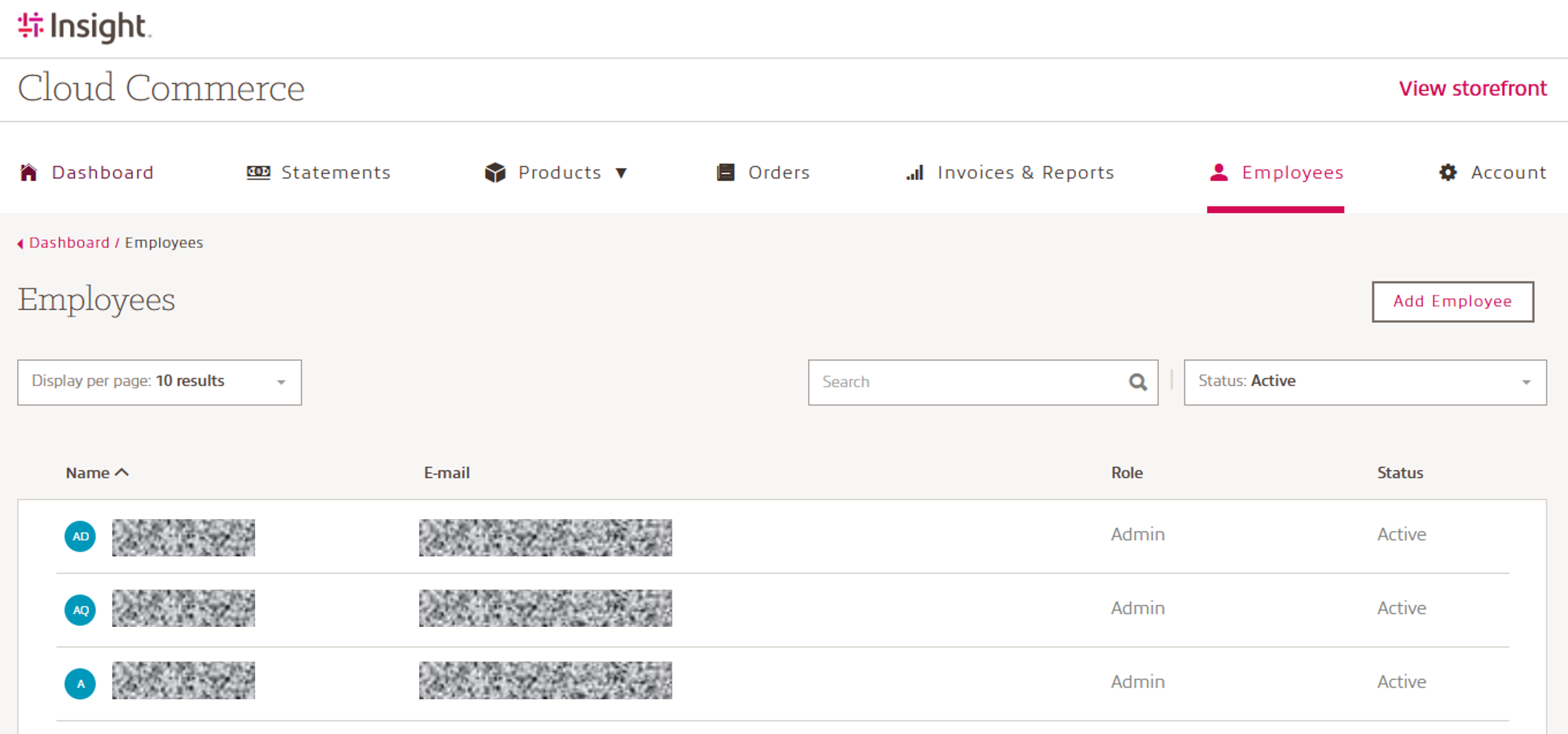
Task: Click the Orders book icon
Action: [x=725, y=173]
